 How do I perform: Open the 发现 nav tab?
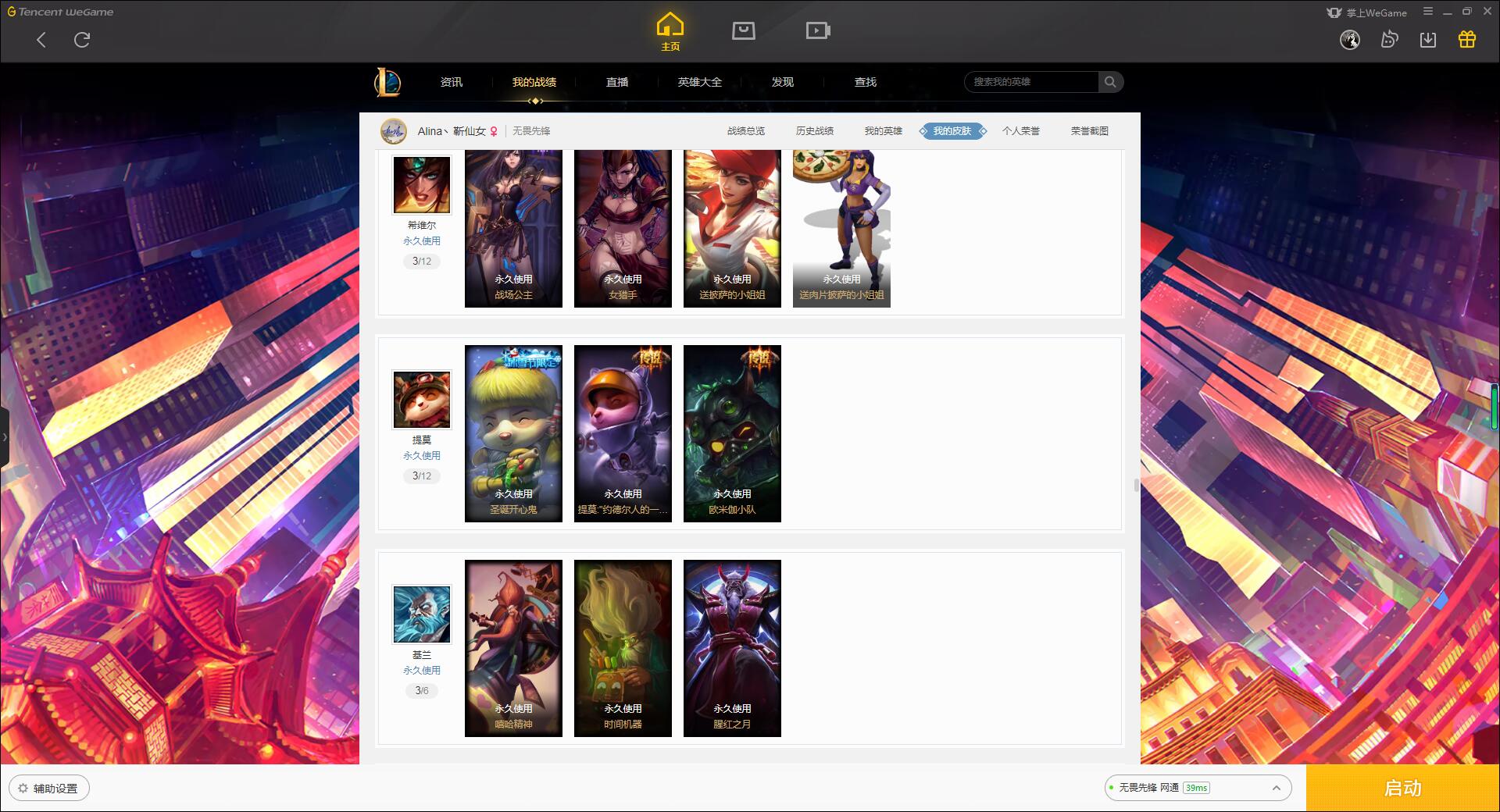click(783, 82)
